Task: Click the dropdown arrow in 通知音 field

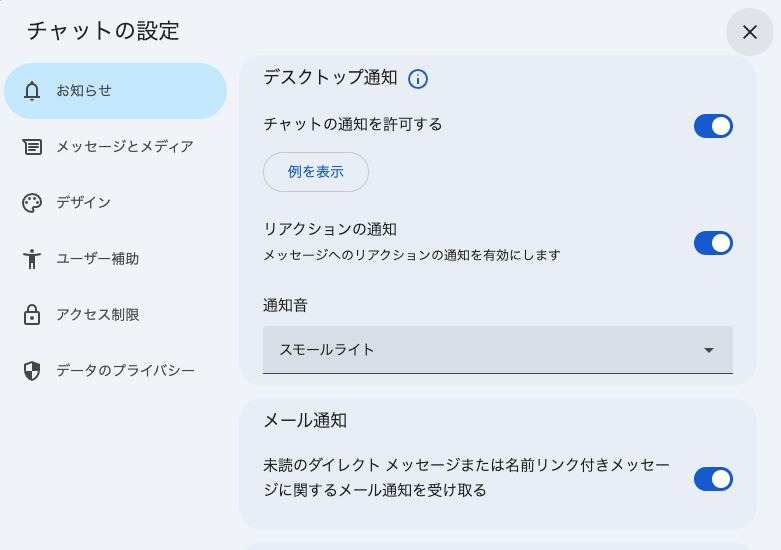Action: pos(709,350)
